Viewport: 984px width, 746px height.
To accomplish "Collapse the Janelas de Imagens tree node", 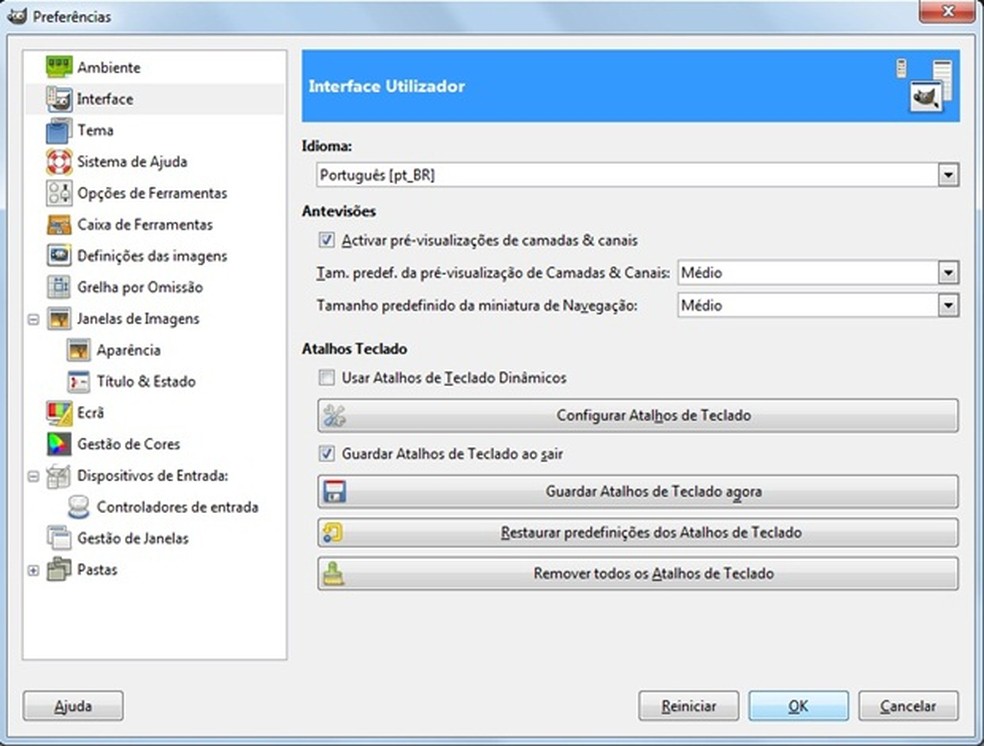I will tap(33, 319).
